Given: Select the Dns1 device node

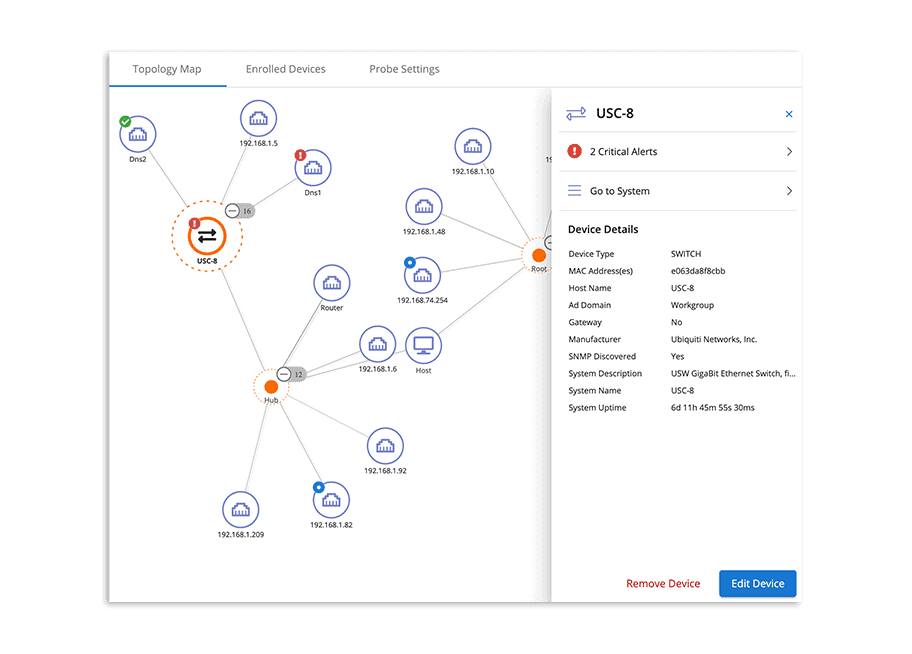Looking at the screenshot, I should click(x=313, y=168).
